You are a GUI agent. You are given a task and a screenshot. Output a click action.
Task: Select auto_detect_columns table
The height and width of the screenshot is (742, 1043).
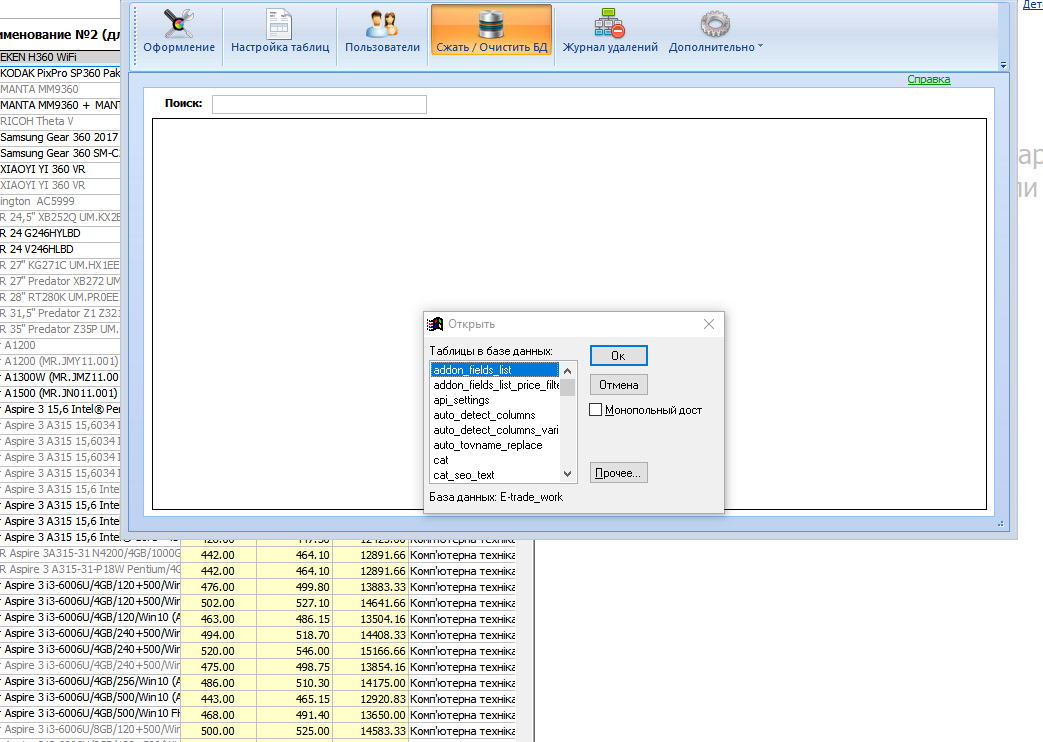pos(495,415)
